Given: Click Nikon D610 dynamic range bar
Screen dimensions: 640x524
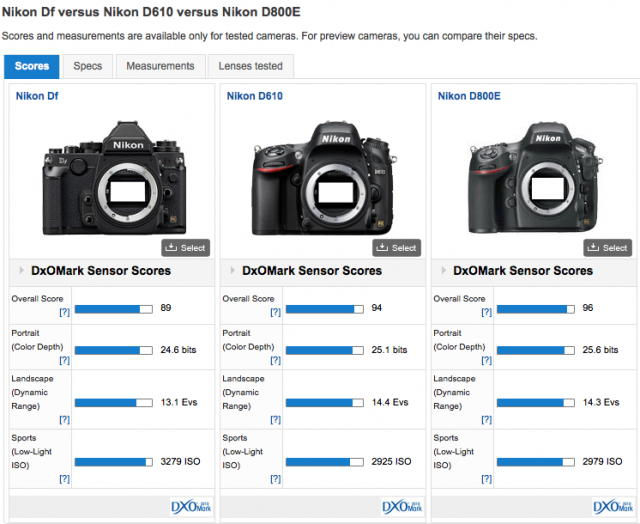Looking at the screenshot, I should tap(325, 403).
